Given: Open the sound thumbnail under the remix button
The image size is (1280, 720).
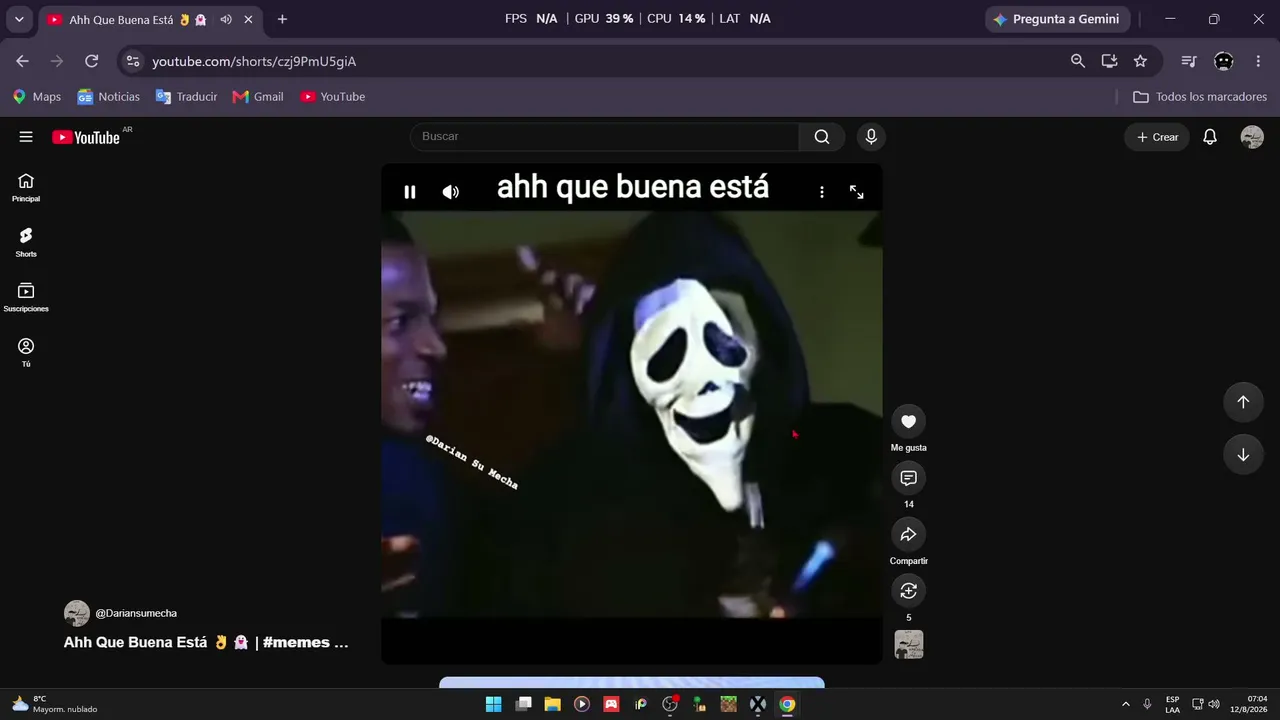Looking at the screenshot, I should pos(908,645).
